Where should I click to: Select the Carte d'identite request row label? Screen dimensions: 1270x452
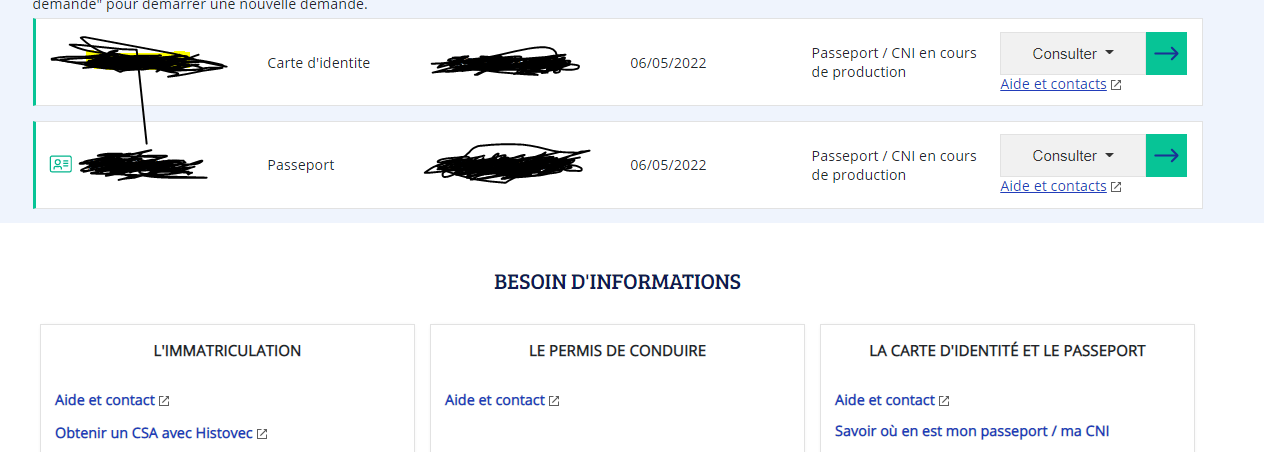319,63
